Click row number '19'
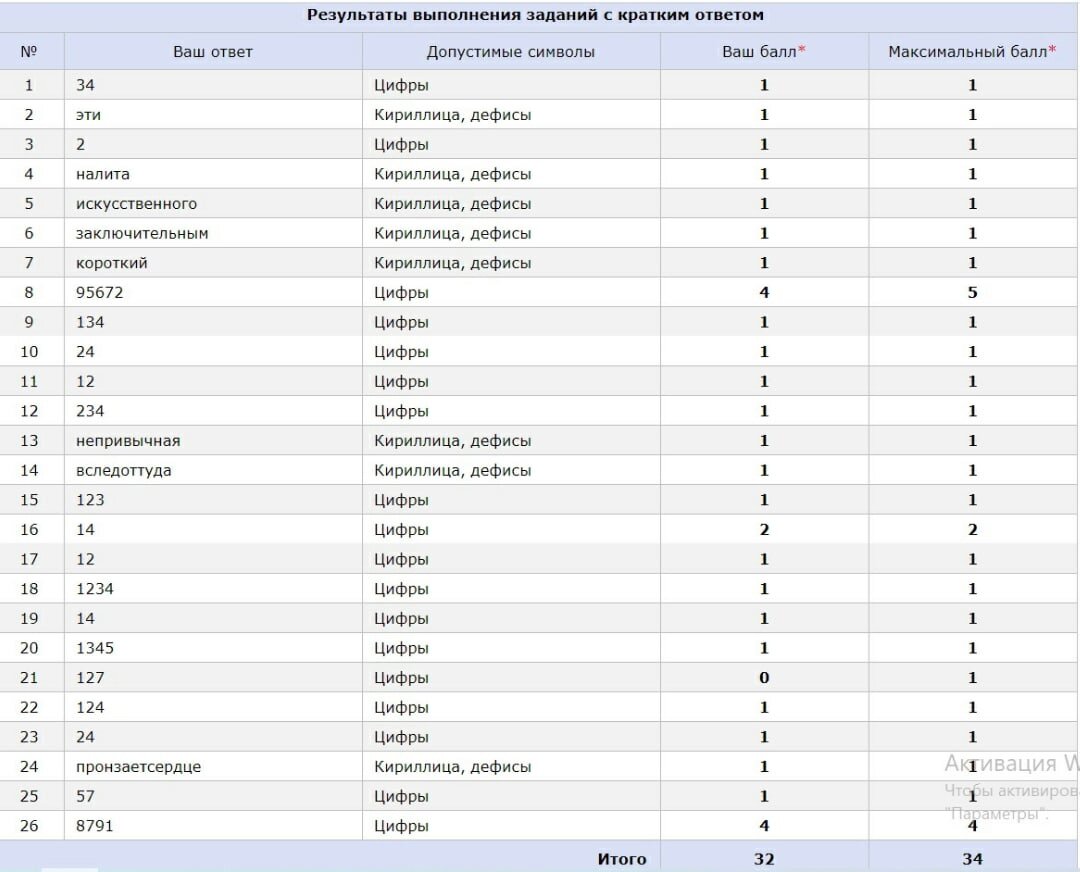 click(x=29, y=619)
